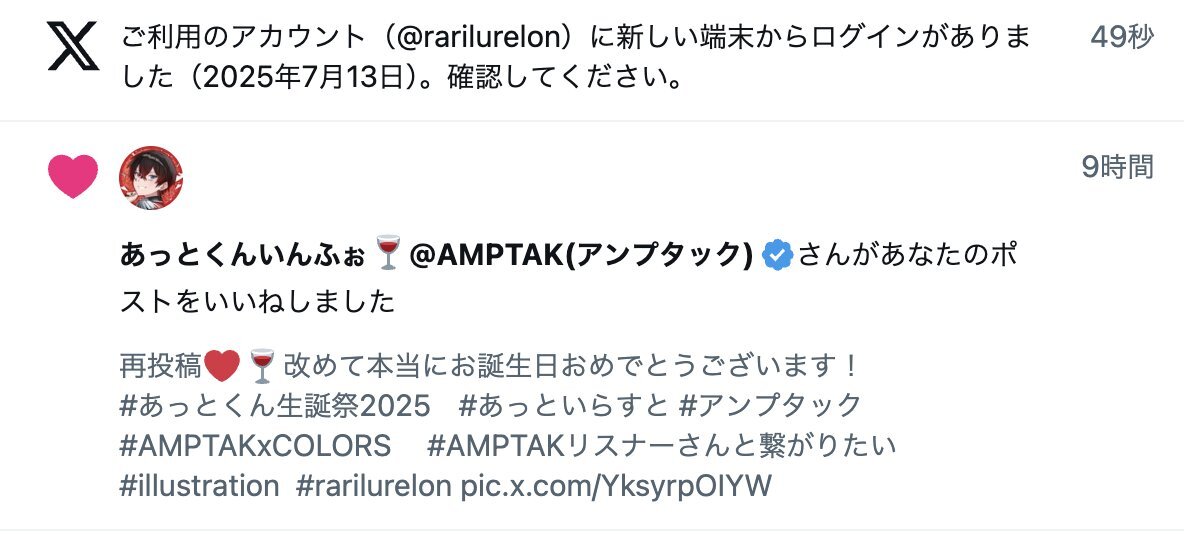
Task: Click the red heart emoji in post text
Action: click(222, 366)
